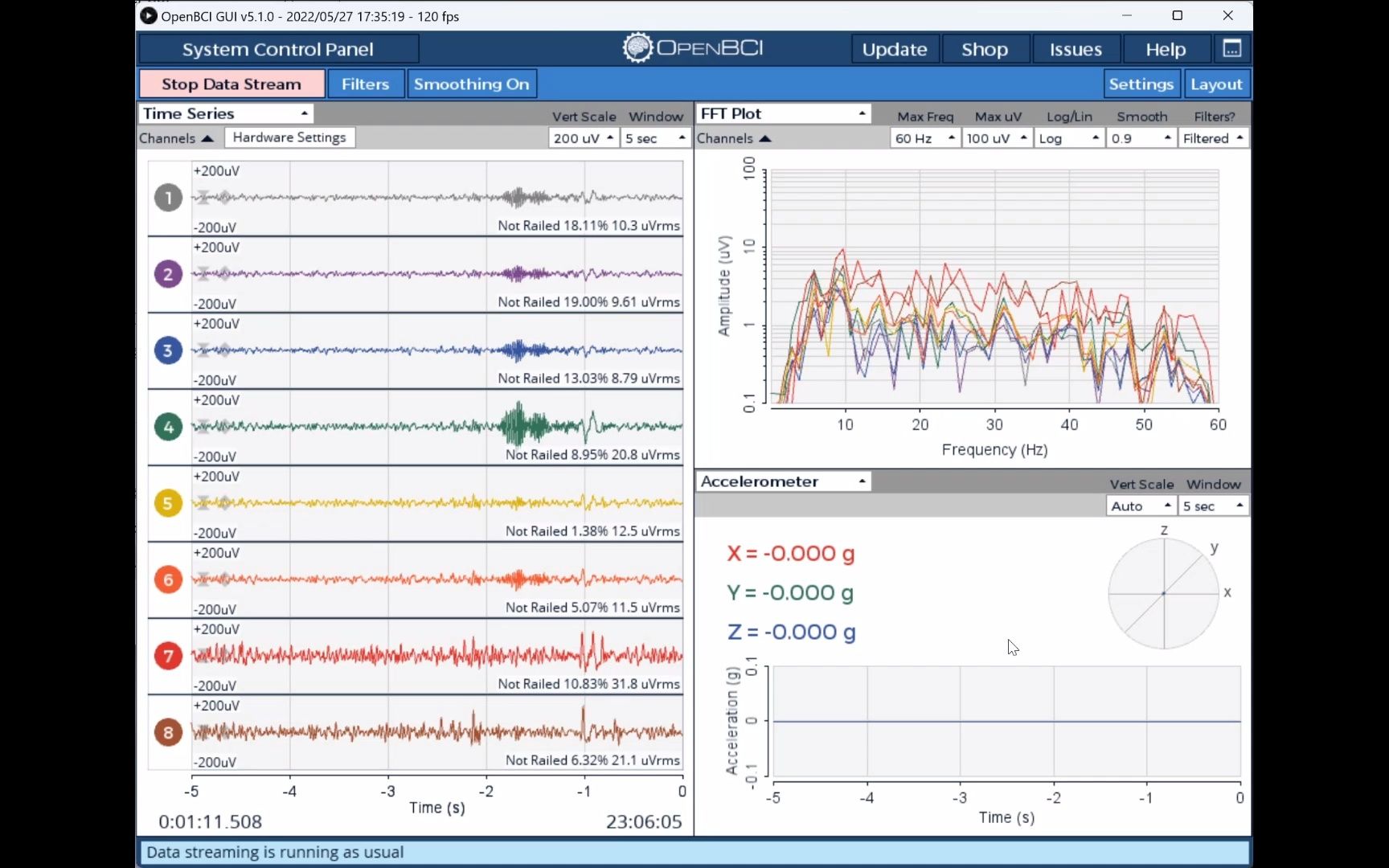Open the Accelerometer widget selector dropdown
Viewport: 1389px width, 868px height.
click(783, 481)
